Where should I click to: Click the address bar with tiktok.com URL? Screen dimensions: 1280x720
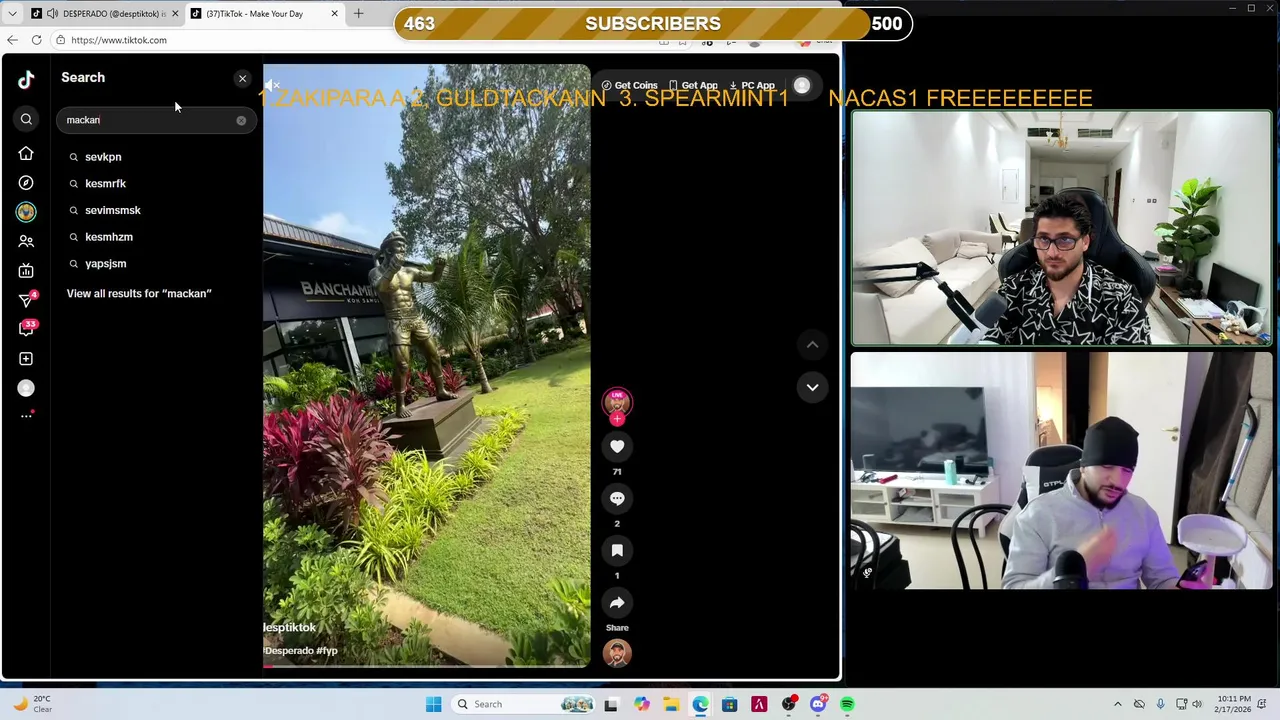350,40
